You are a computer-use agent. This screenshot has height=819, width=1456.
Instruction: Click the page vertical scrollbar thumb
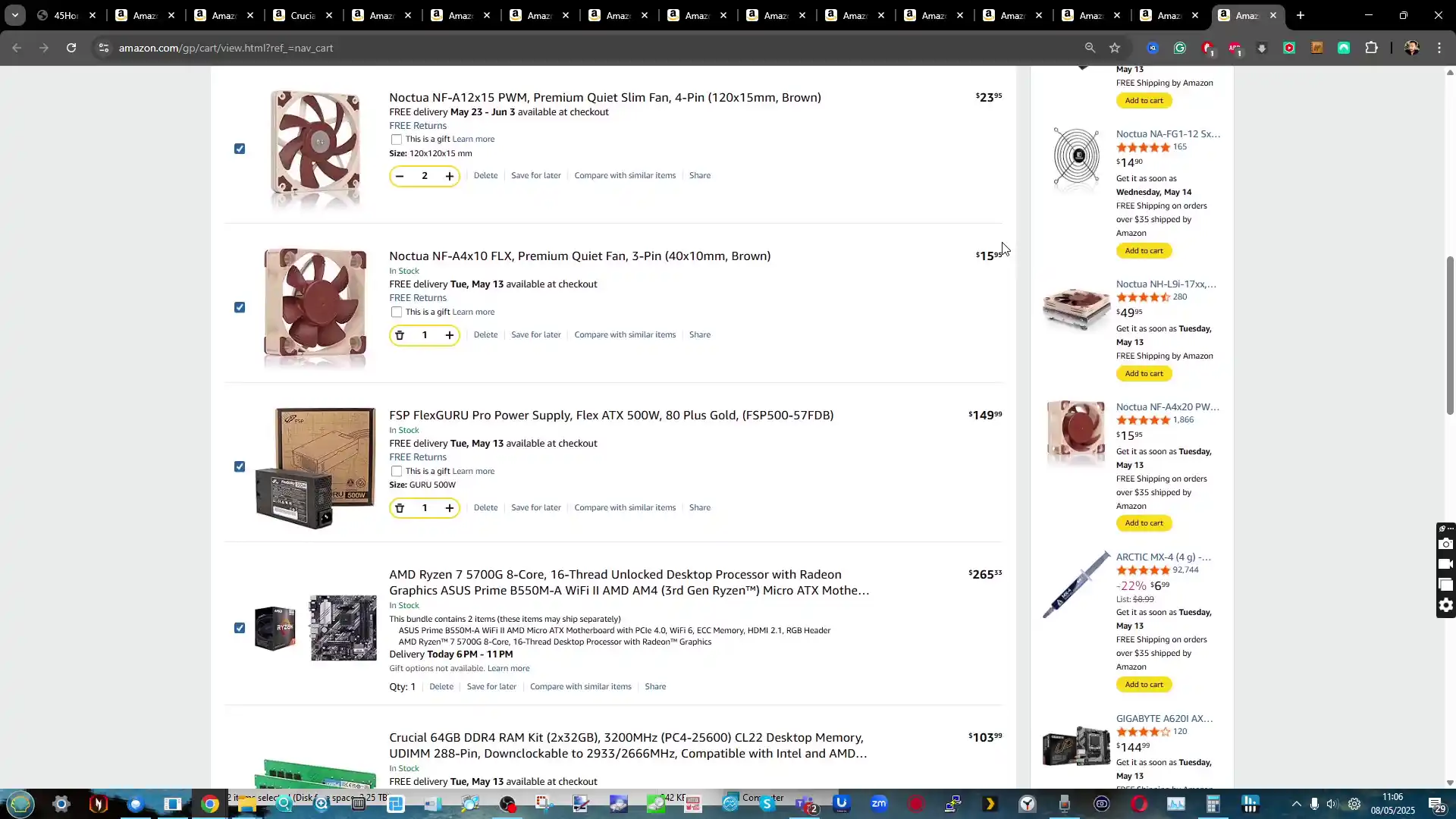[1450, 334]
